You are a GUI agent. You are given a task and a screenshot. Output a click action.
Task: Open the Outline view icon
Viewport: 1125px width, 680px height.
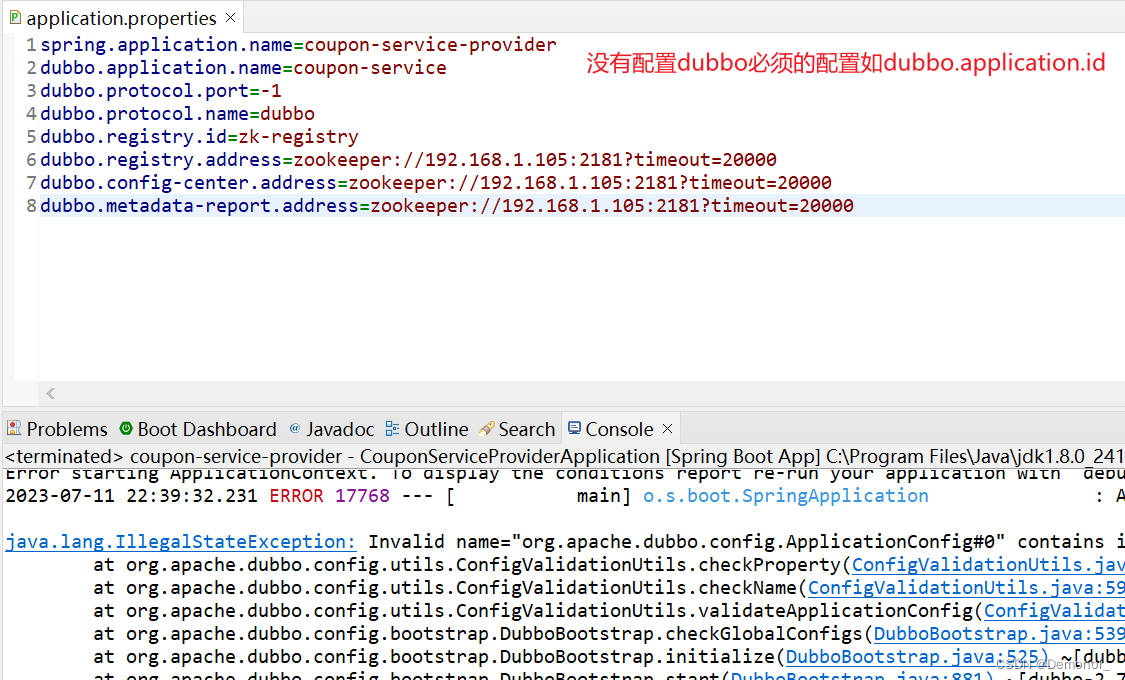394,428
